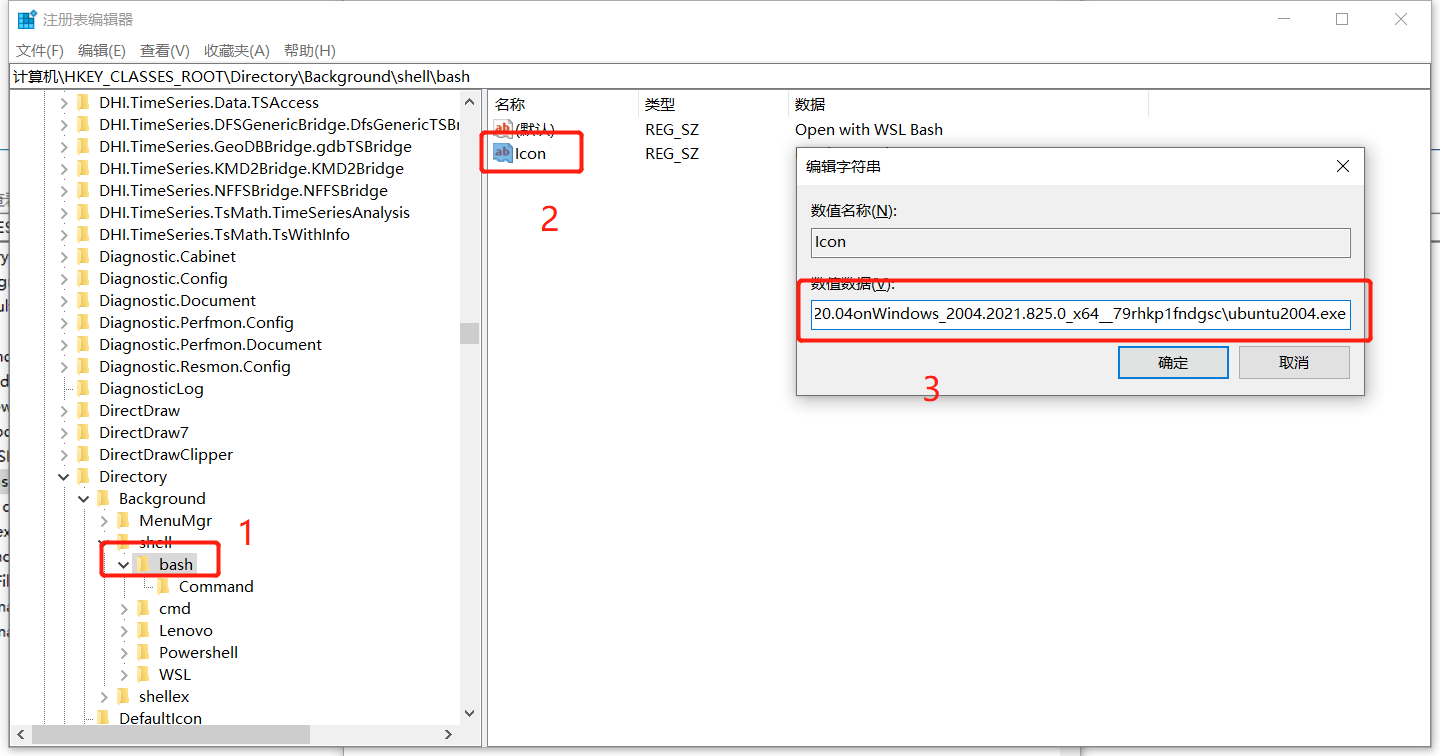Select Diagnostic.Perfmon.Config tree item
The height and width of the screenshot is (756, 1440).
(x=196, y=322)
